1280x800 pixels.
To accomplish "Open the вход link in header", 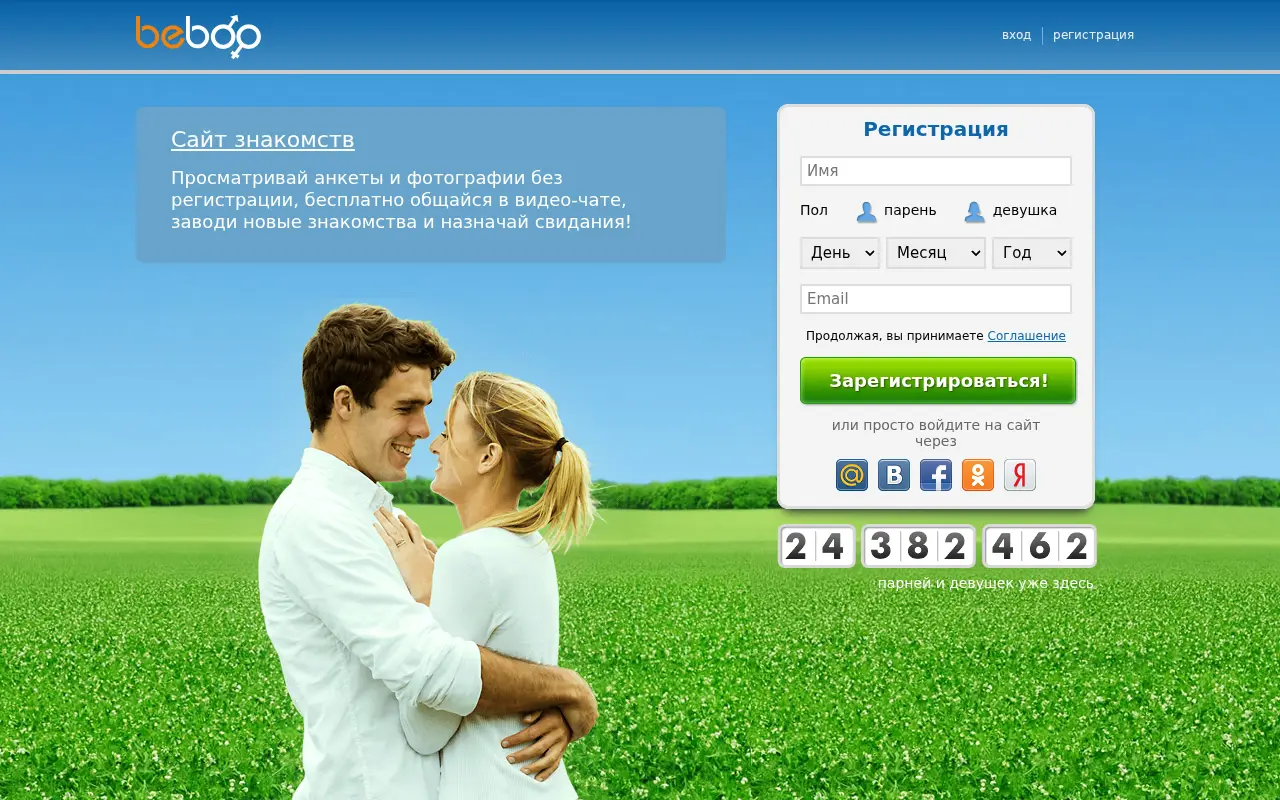I will point(1016,35).
